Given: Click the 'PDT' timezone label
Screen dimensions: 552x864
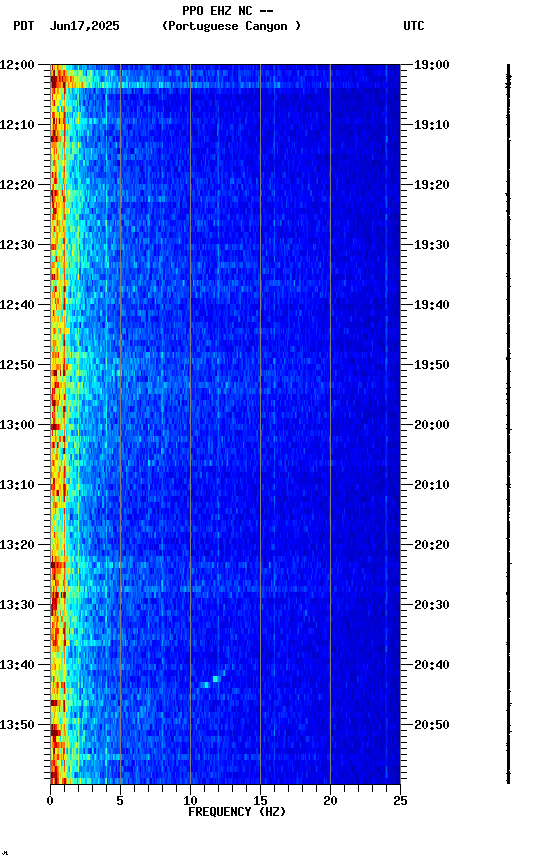Looking at the screenshot, I should pos(24,26).
